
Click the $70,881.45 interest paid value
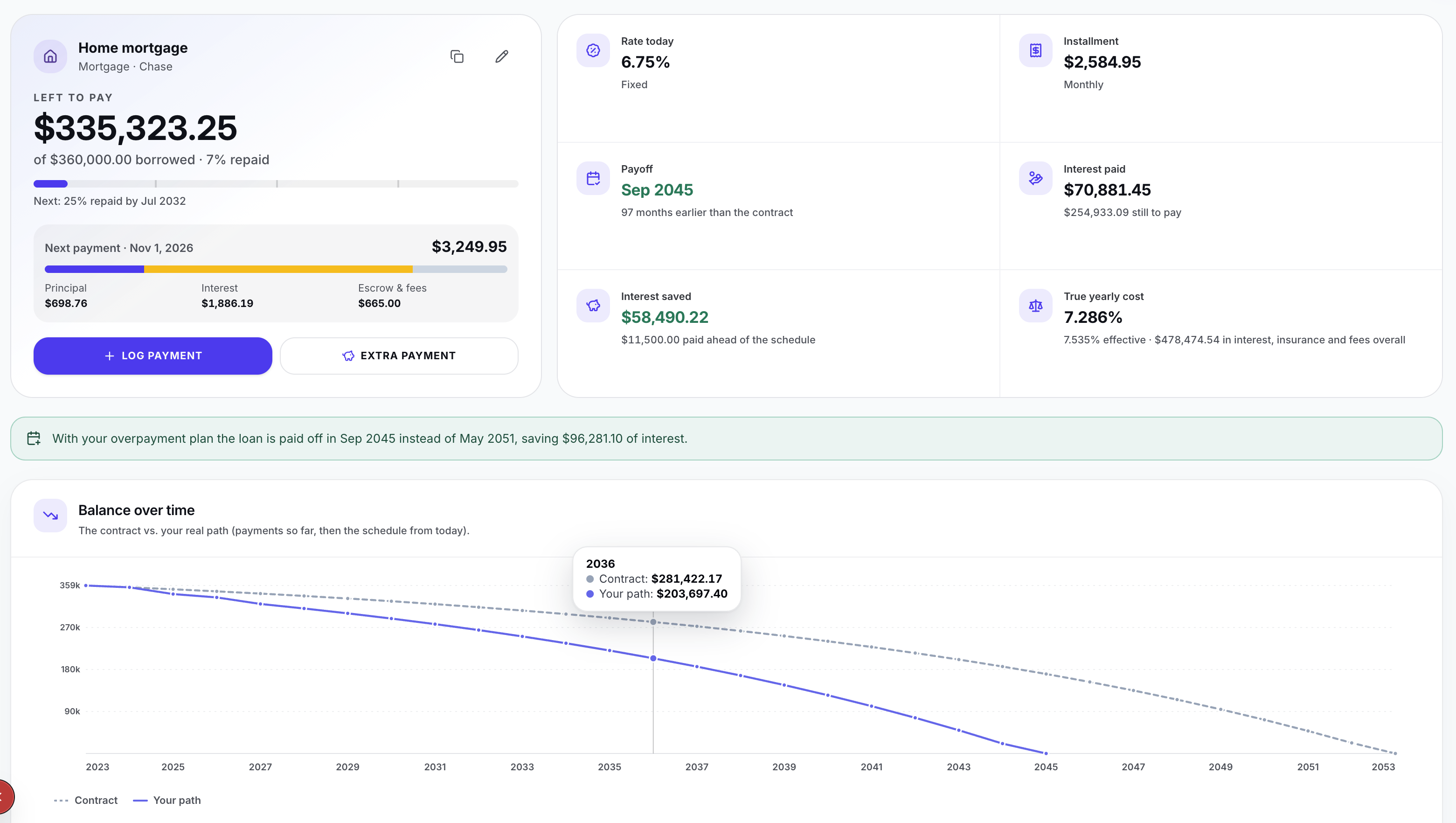click(1107, 190)
